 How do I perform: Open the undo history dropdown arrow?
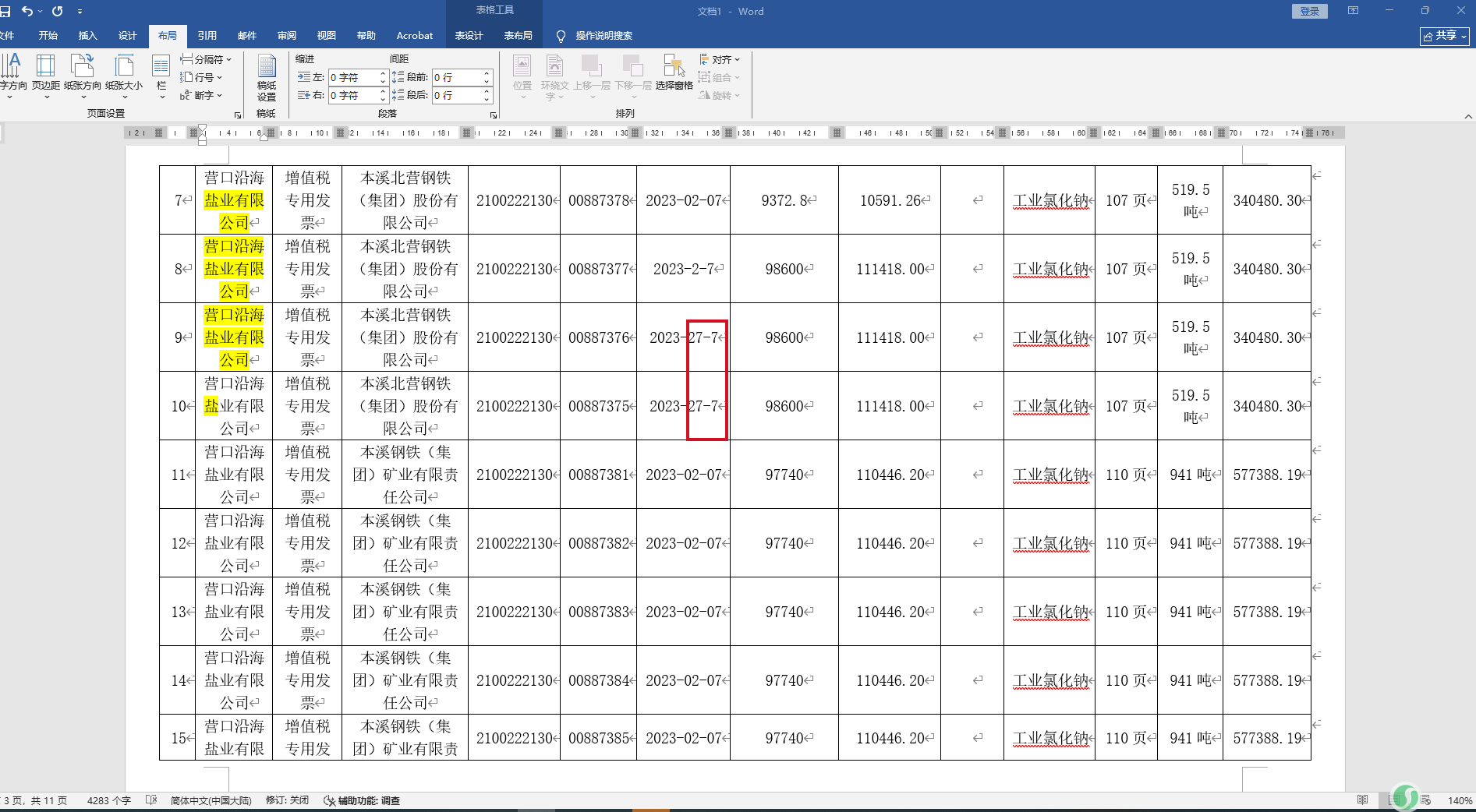tap(41, 11)
